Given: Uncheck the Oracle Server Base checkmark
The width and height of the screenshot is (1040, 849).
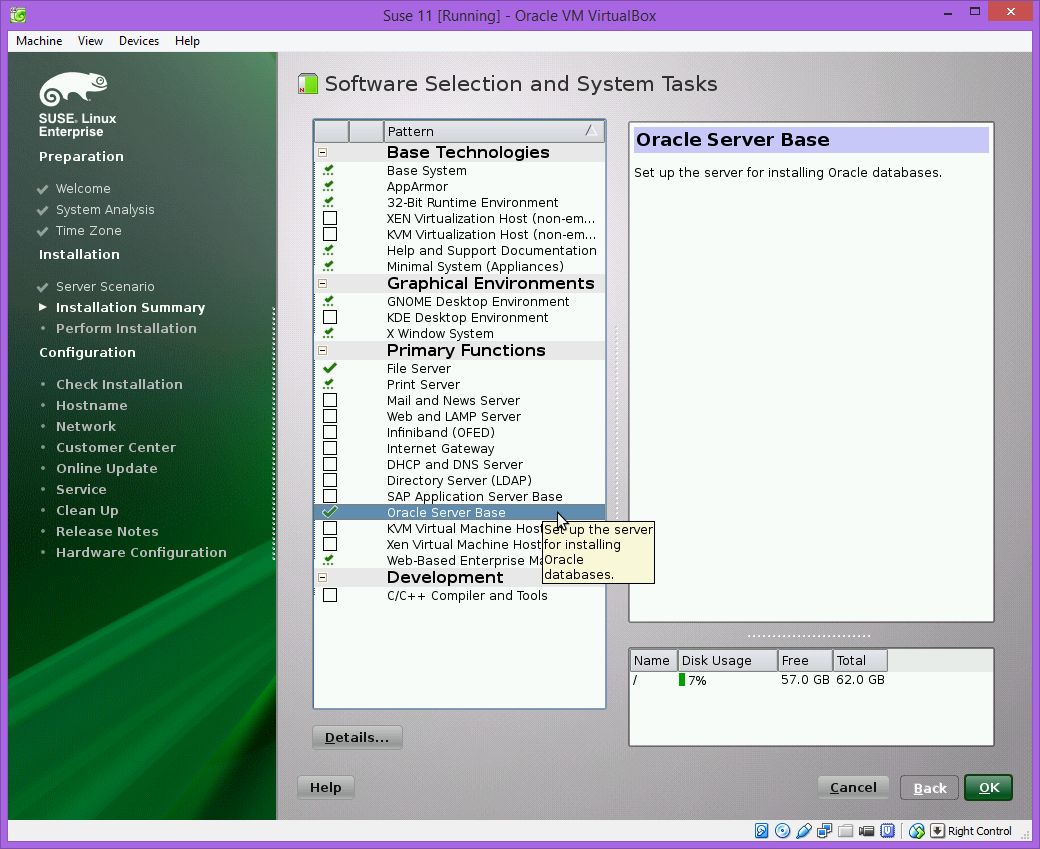Looking at the screenshot, I should 330,512.
